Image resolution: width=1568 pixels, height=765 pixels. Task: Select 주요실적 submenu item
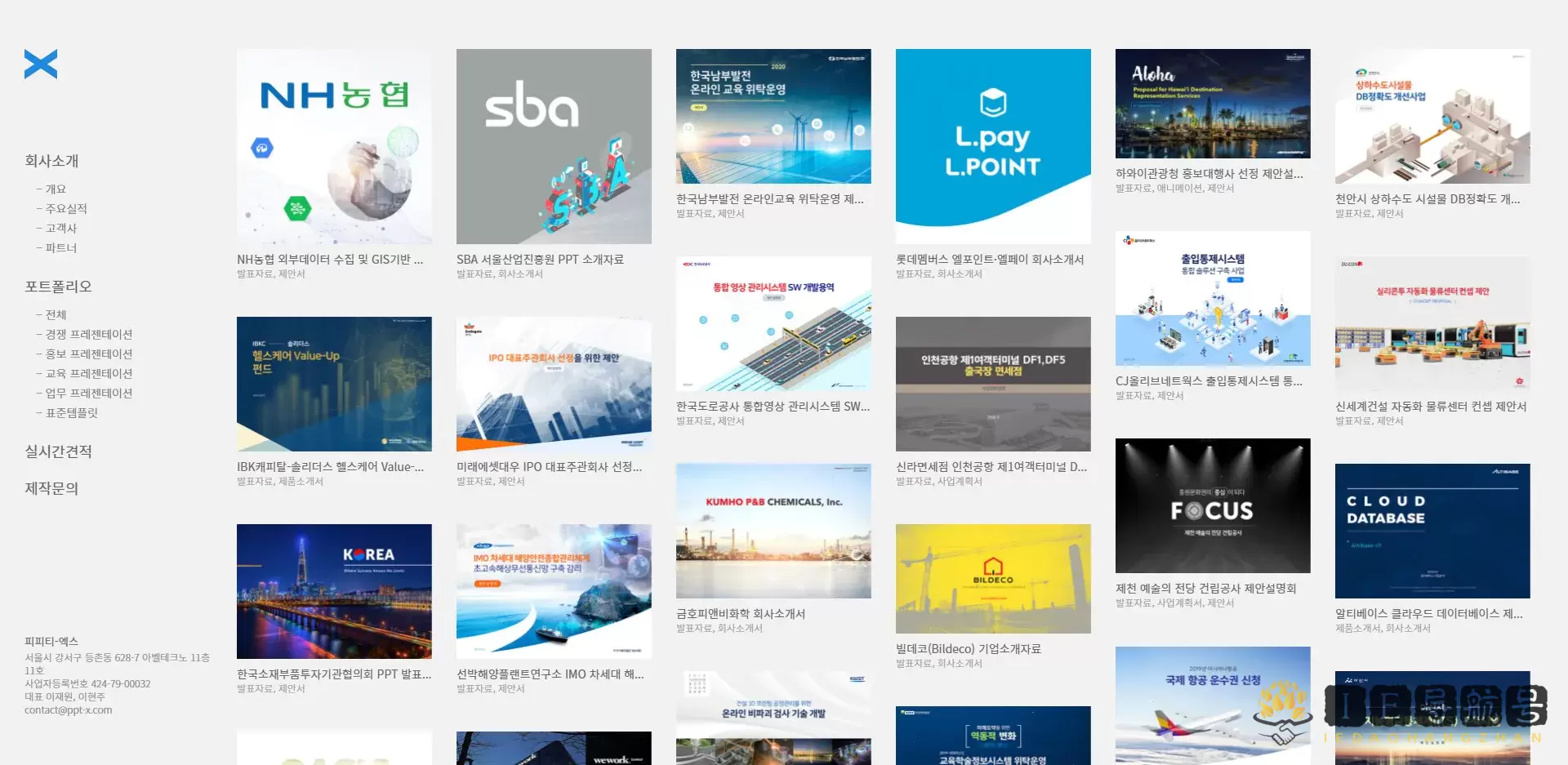pyautogui.click(x=65, y=209)
